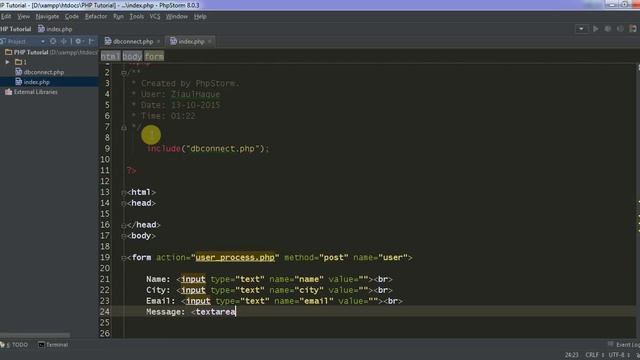Click index.php in the navigation bar
The width and height of the screenshot is (640, 360).
coord(56,29)
